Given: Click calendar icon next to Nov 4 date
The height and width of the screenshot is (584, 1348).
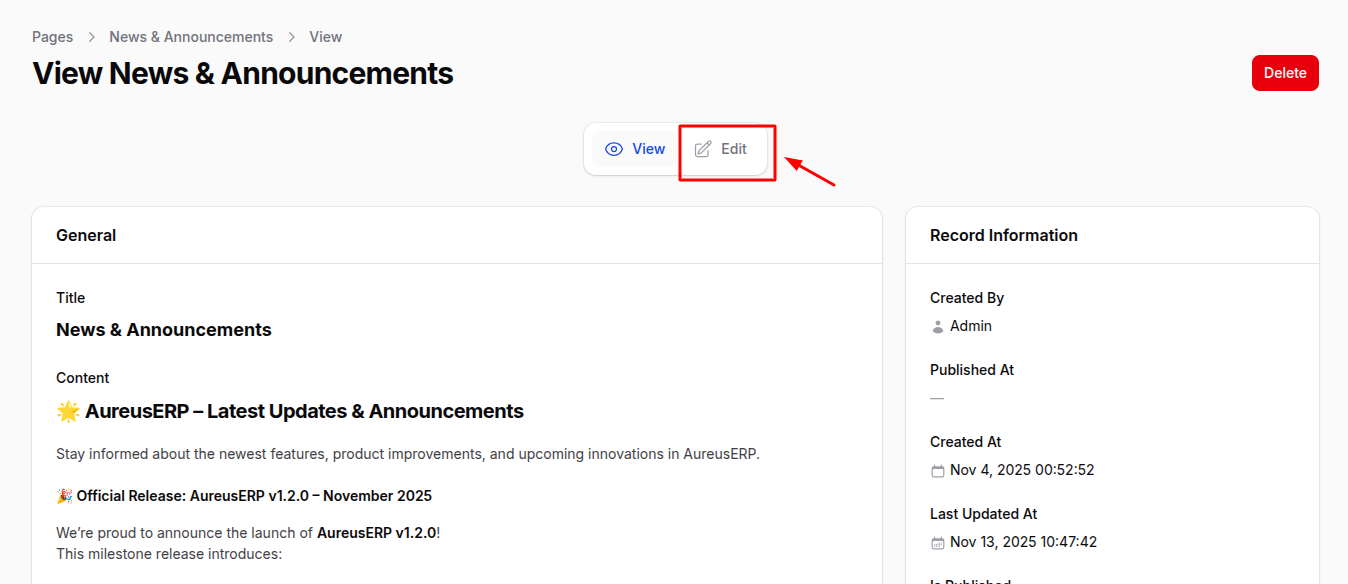Looking at the screenshot, I should (937, 471).
